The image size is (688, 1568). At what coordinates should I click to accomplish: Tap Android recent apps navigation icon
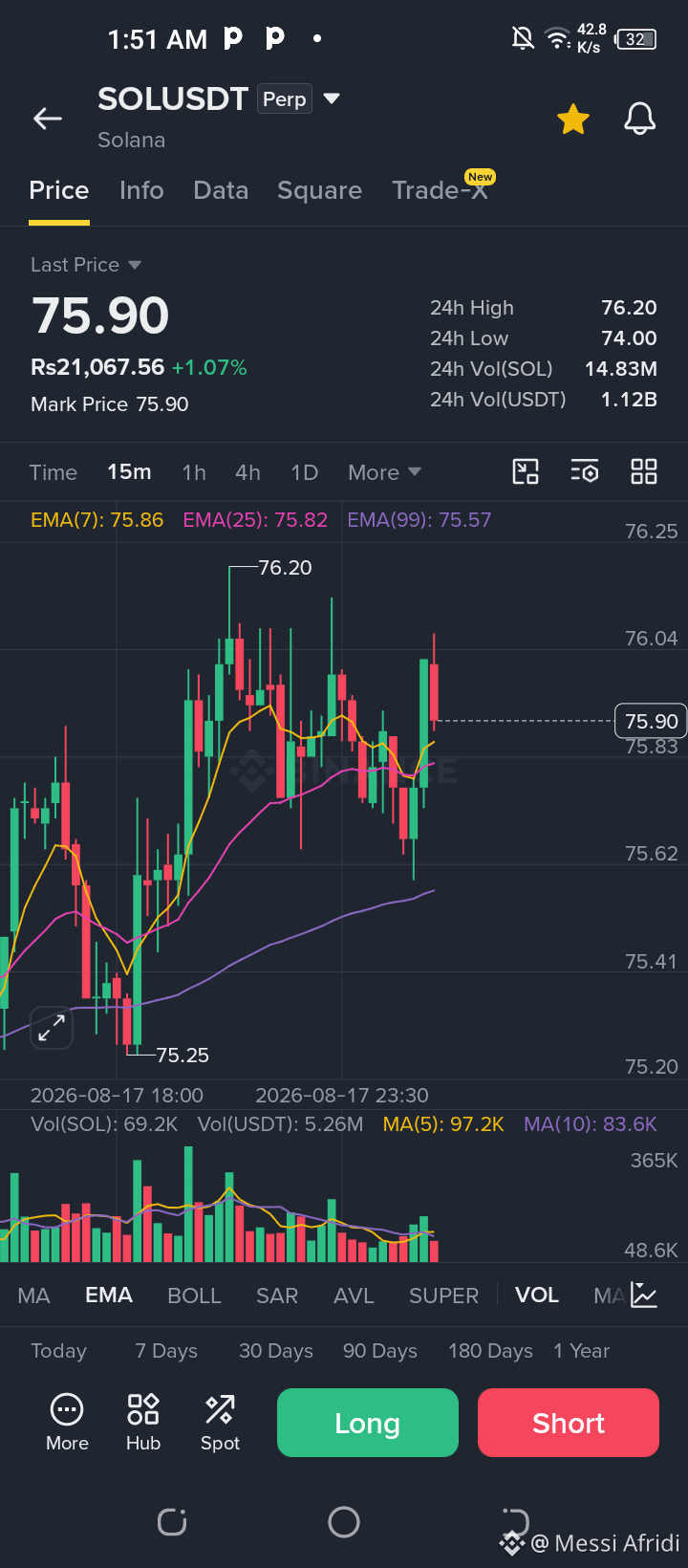172,1522
